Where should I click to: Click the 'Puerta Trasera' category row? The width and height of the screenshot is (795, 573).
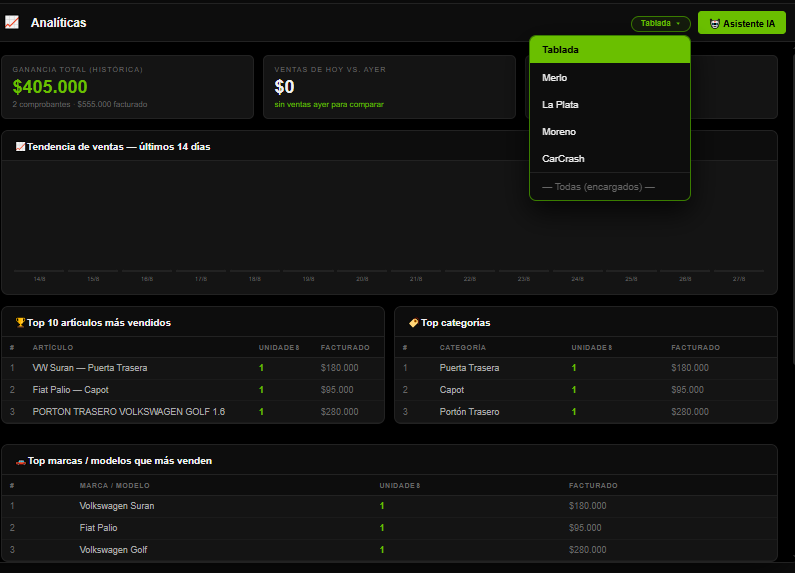pos(586,368)
